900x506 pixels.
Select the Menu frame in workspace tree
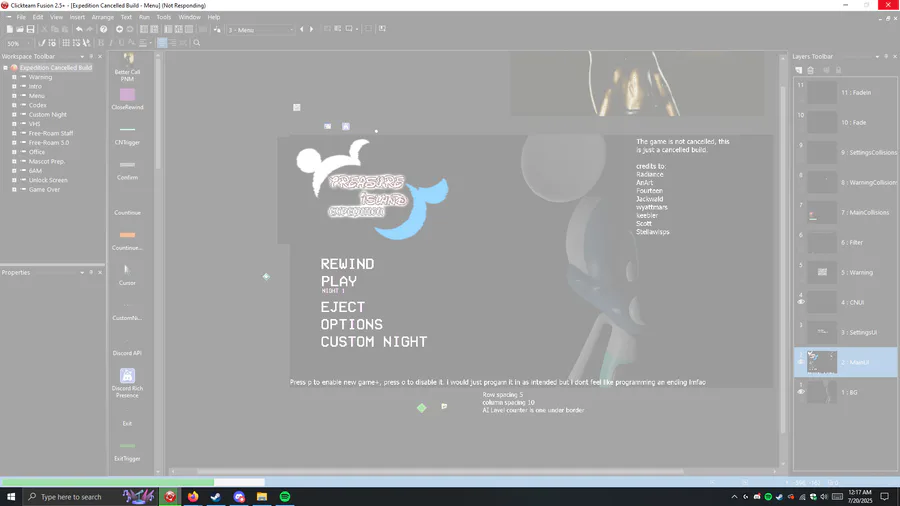pyautogui.click(x=36, y=96)
